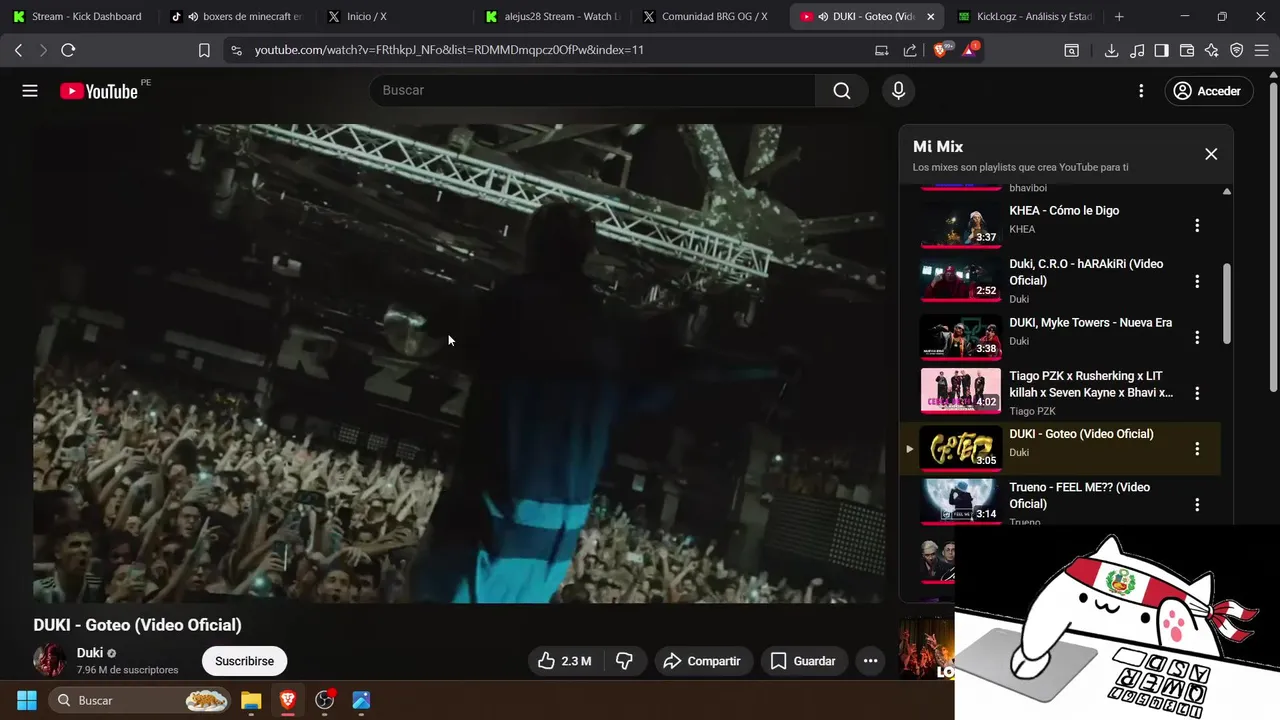This screenshot has width=1280, height=720.
Task: Open options for Tiago PZK x Rusherking track
Action: tap(1197, 393)
